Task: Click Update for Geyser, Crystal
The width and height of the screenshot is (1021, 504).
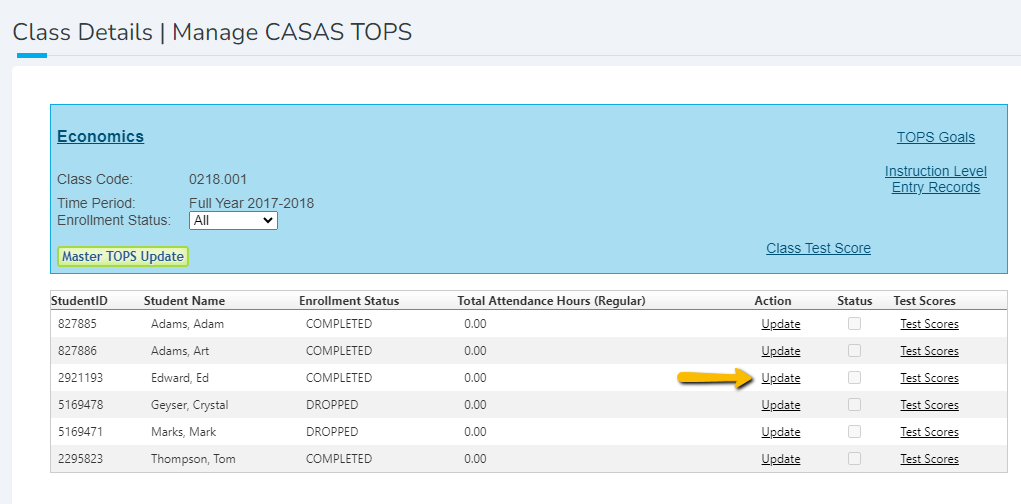Action: click(x=781, y=405)
